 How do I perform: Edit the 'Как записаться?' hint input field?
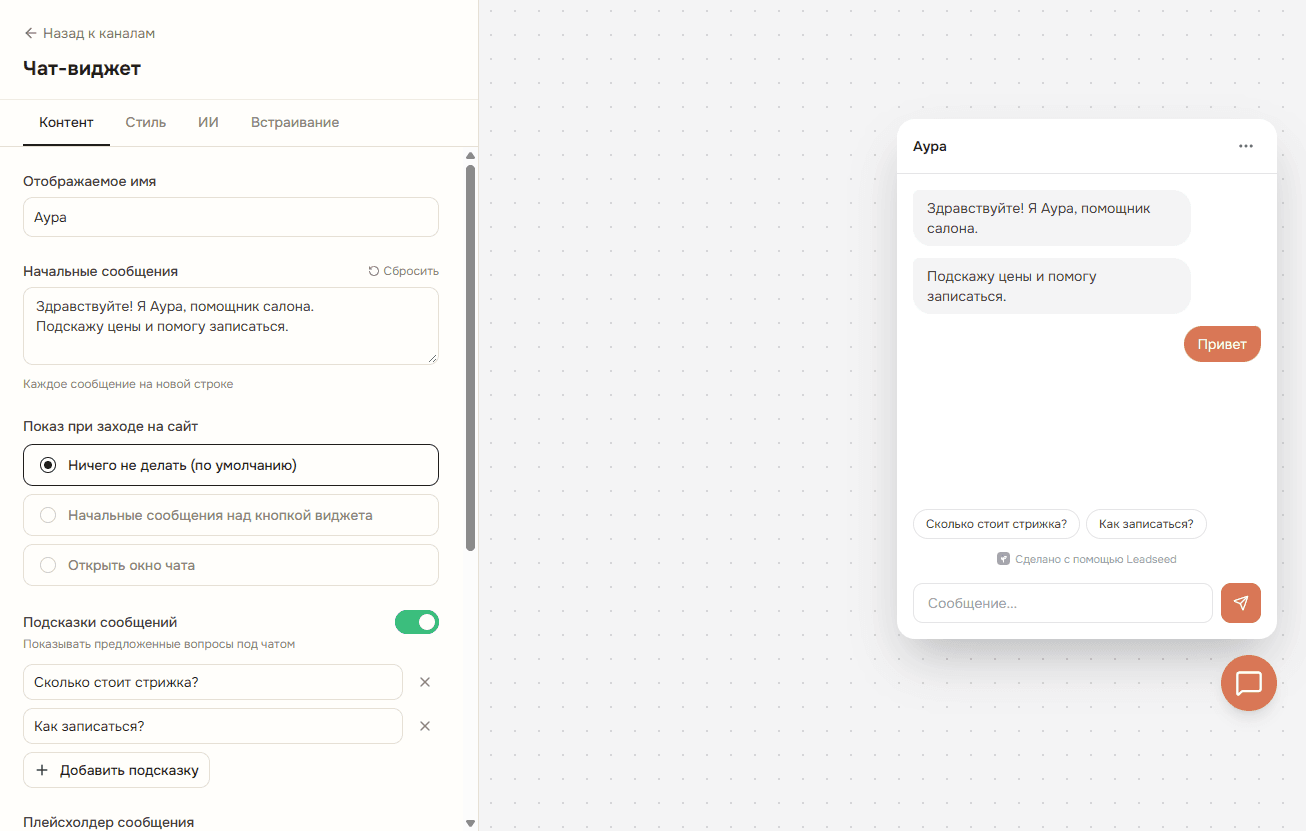(x=213, y=726)
